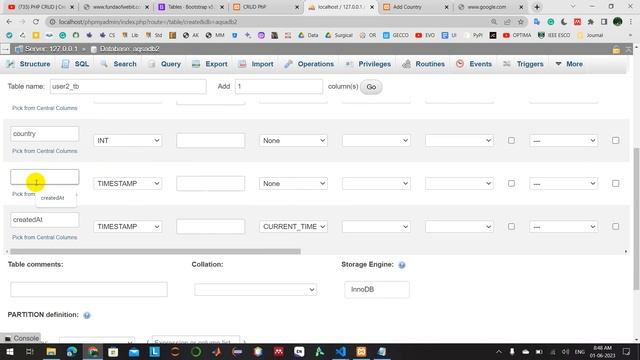This screenshot has height=360, width=640.
Task: Click the Server 127.0.0.1 breadcrumb icon
Action: click(19, 49)
